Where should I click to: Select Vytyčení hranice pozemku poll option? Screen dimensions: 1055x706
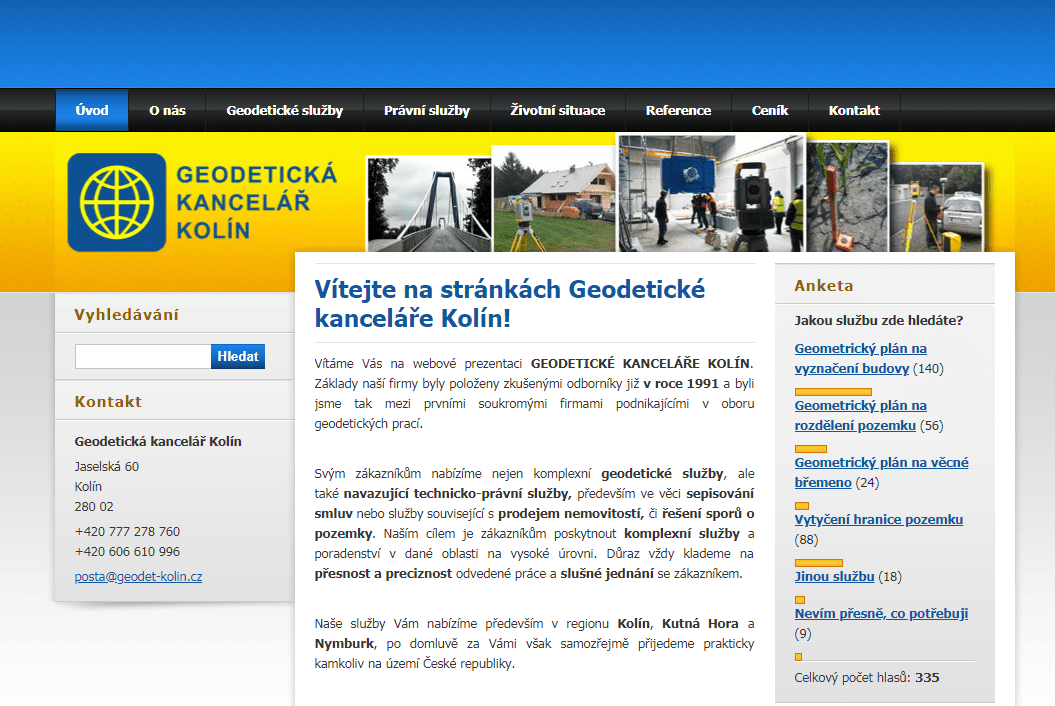coord(879,520)
